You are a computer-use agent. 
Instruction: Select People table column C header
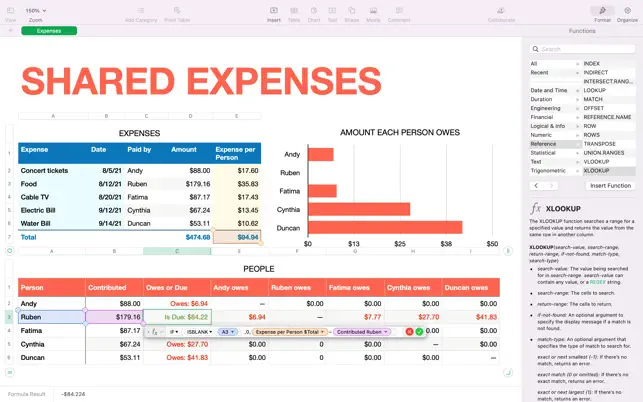[x=177, y=251]
